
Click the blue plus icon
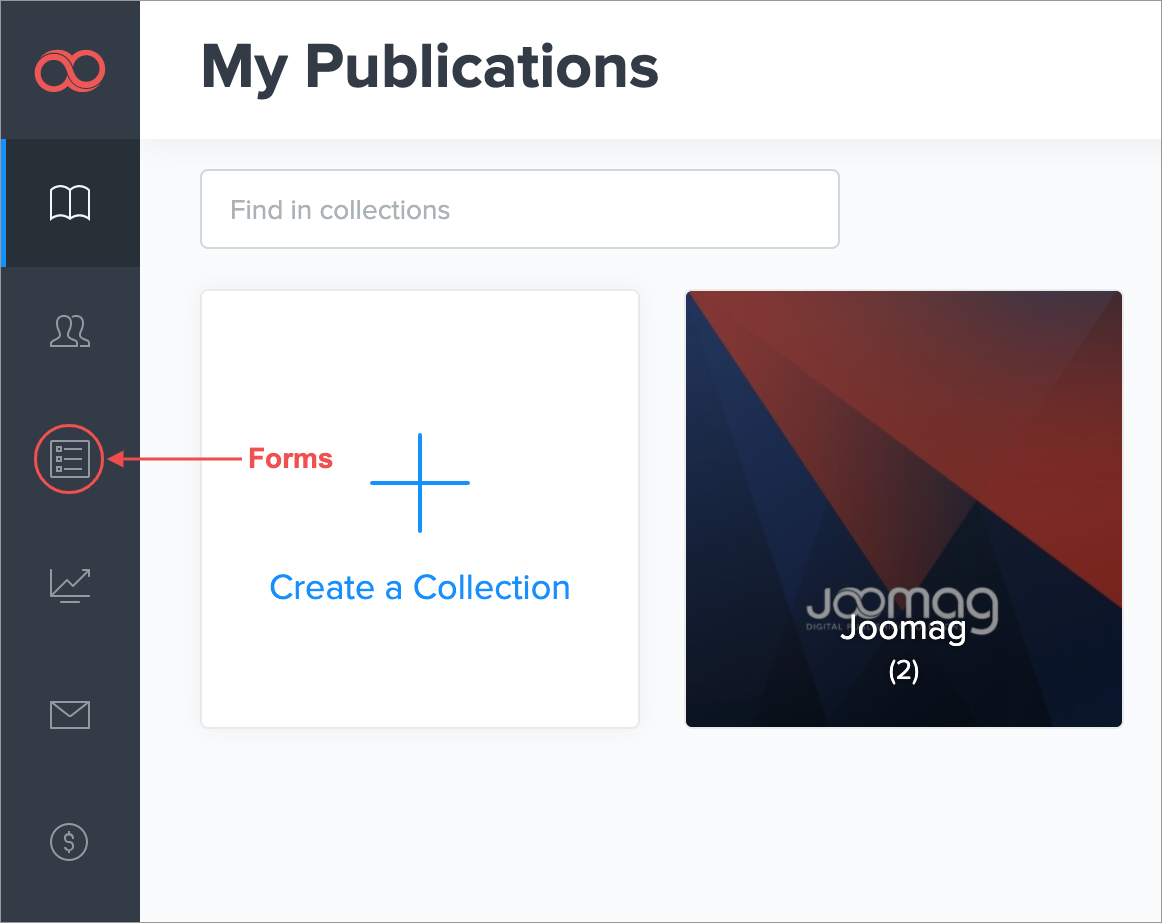tap(420, 483)
